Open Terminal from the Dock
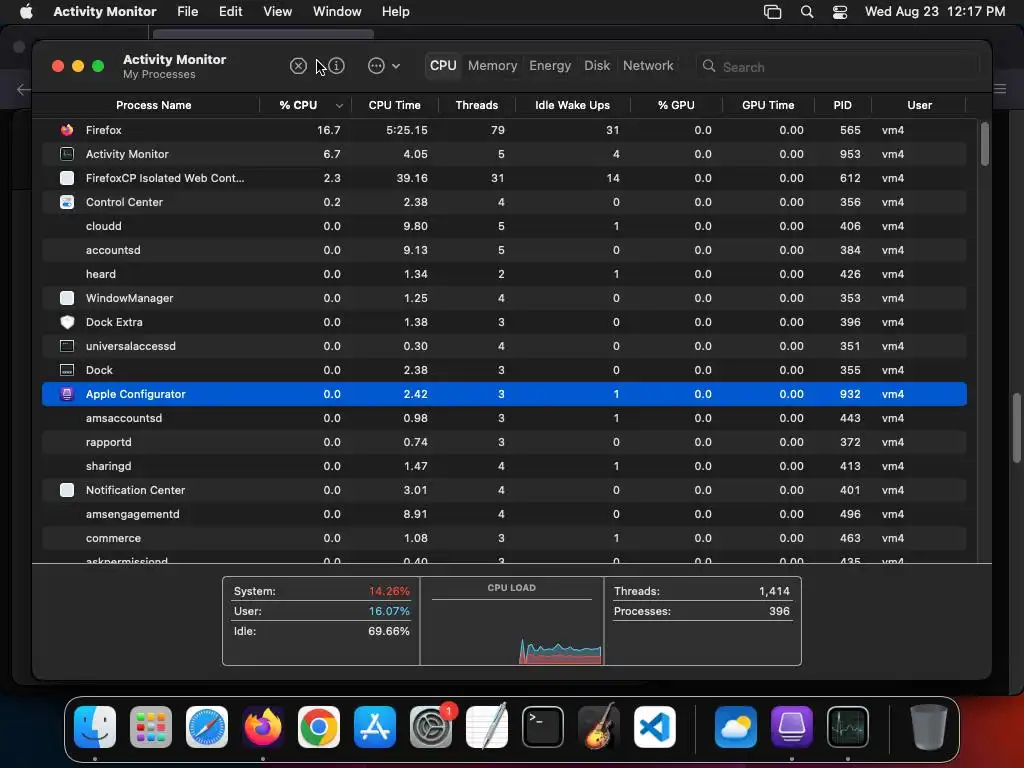Image resolution: width=1024 pixels, height=768 pixels. (543, 727)
